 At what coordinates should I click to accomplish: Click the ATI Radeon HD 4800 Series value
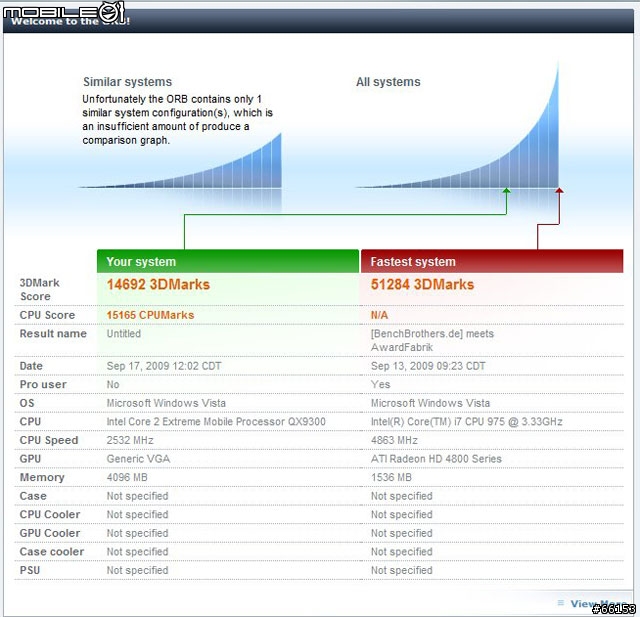pos(436,459)
